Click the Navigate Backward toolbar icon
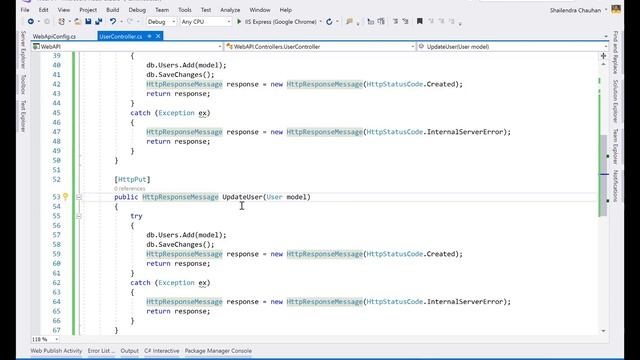640x360 pixels. point(31,22)
